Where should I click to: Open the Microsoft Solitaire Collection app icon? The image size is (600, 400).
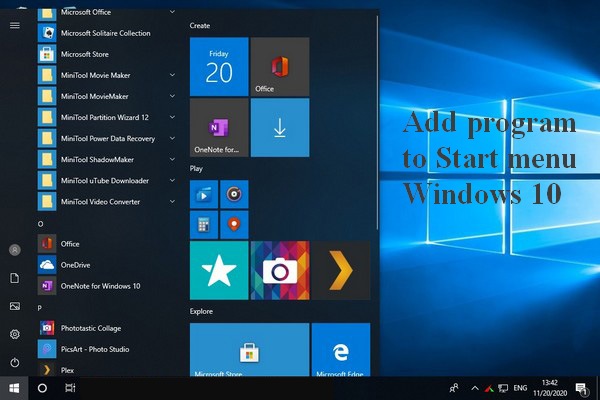click(x=47, y=33)
